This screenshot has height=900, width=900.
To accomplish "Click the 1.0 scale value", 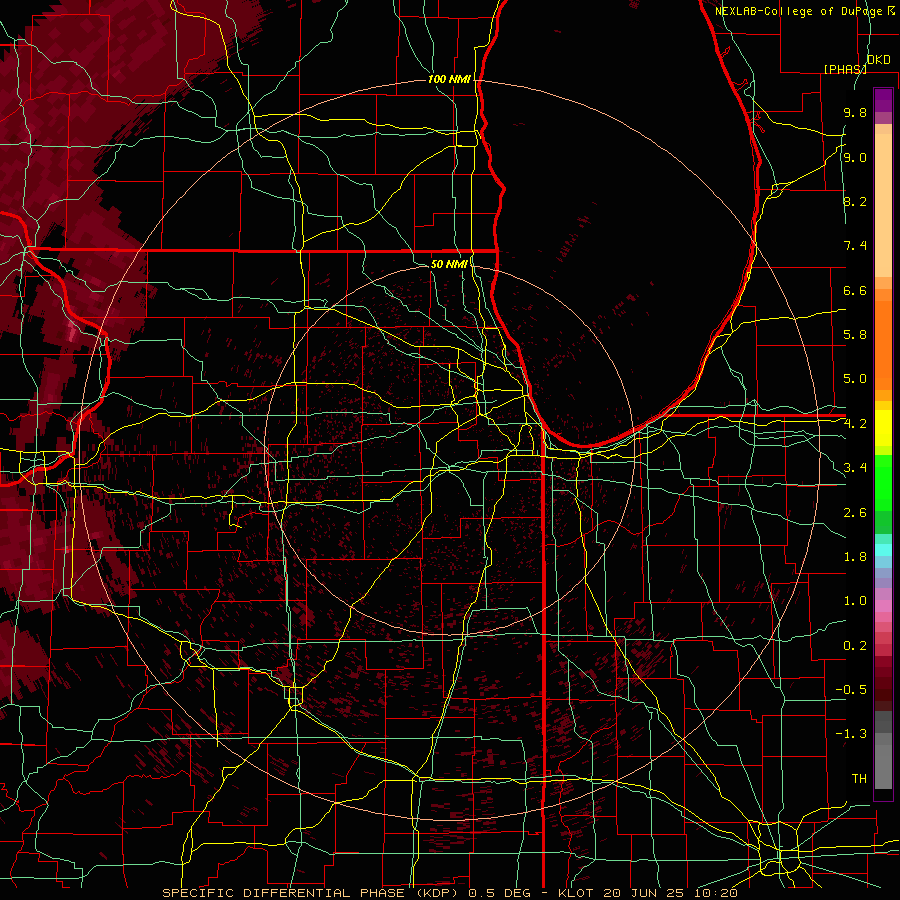I will coord(855,601).
